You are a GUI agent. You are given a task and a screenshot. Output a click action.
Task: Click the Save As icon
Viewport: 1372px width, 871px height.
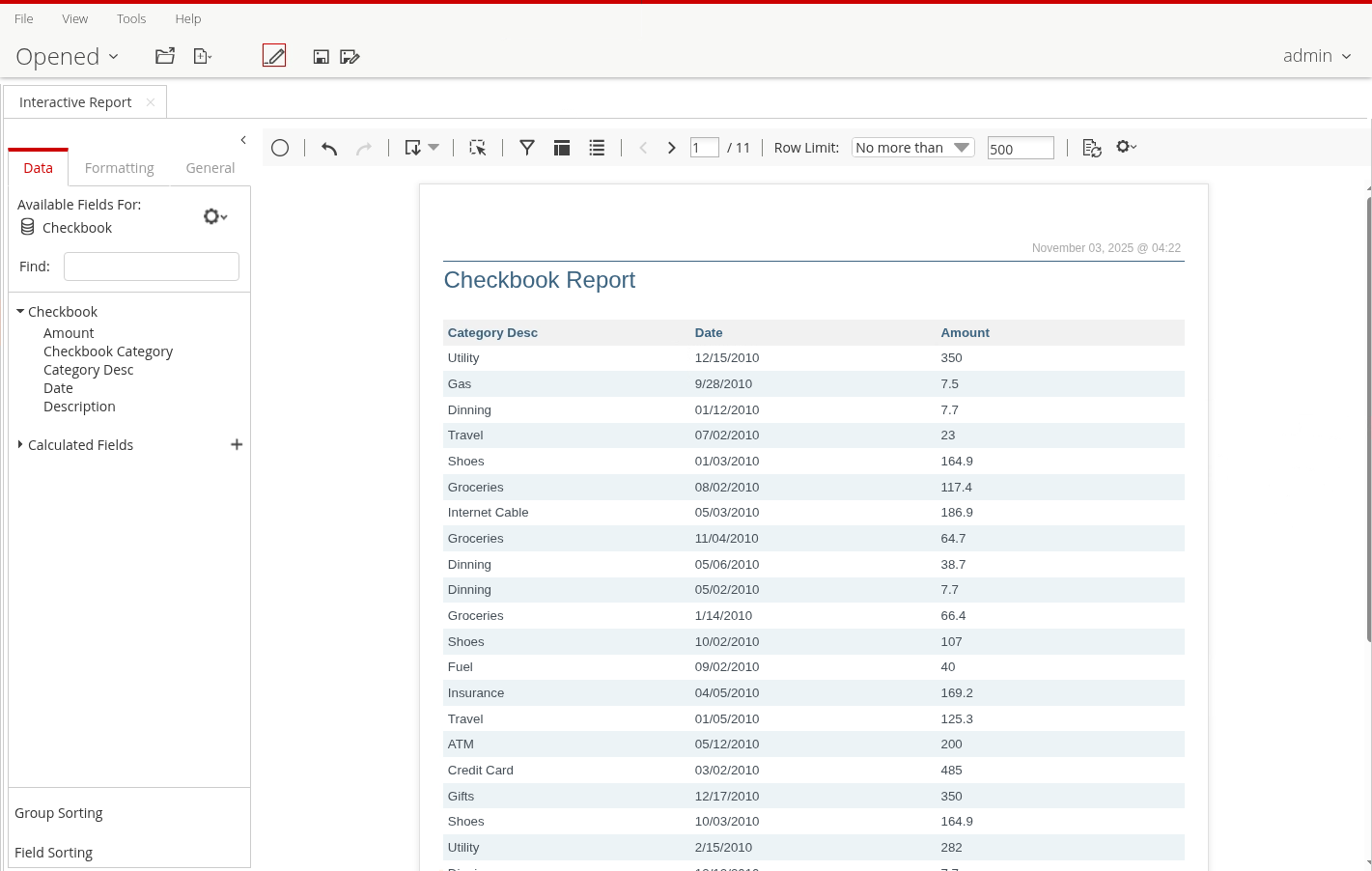click(x=350, y=57)
